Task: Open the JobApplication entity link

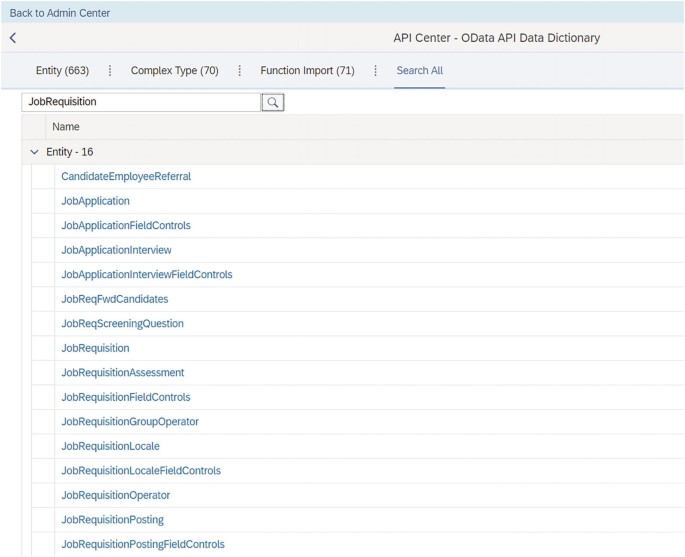Action: (x=95, y=201)
